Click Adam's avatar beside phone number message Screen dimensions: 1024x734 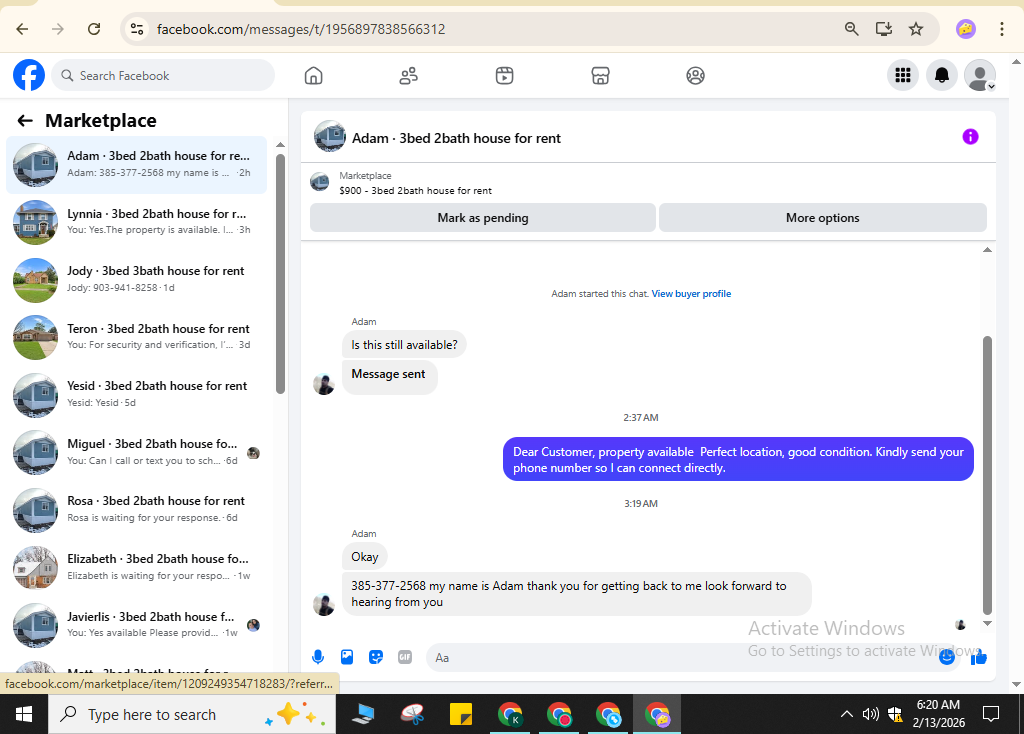click(324, 605)
